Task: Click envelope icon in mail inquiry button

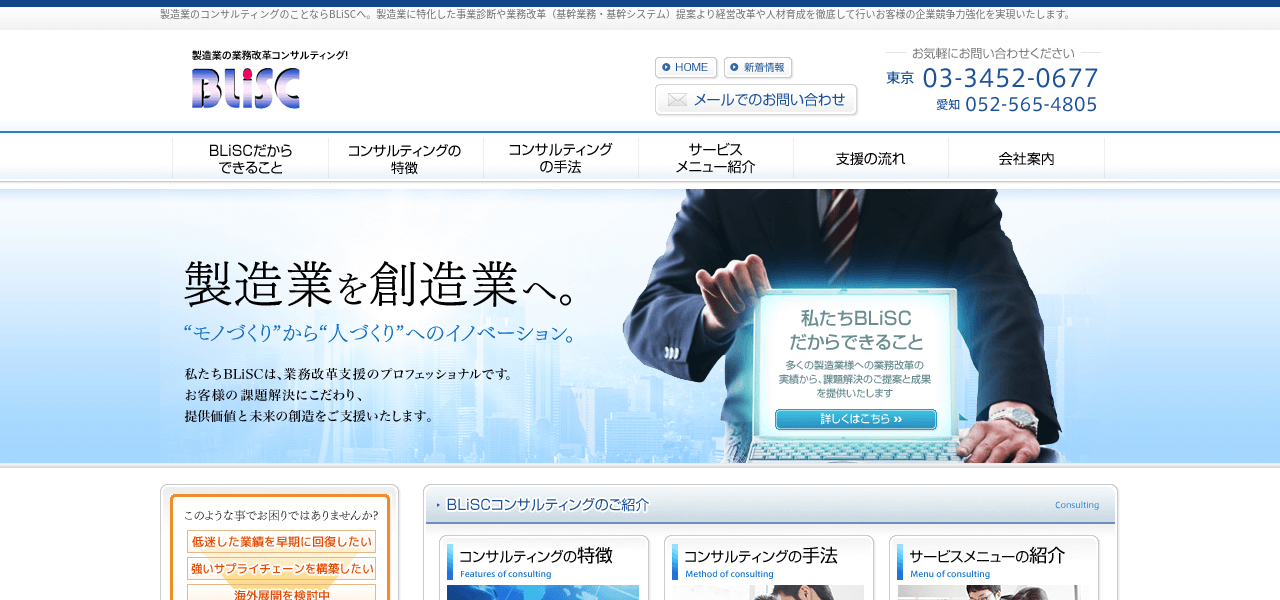Action: [677, 100]
